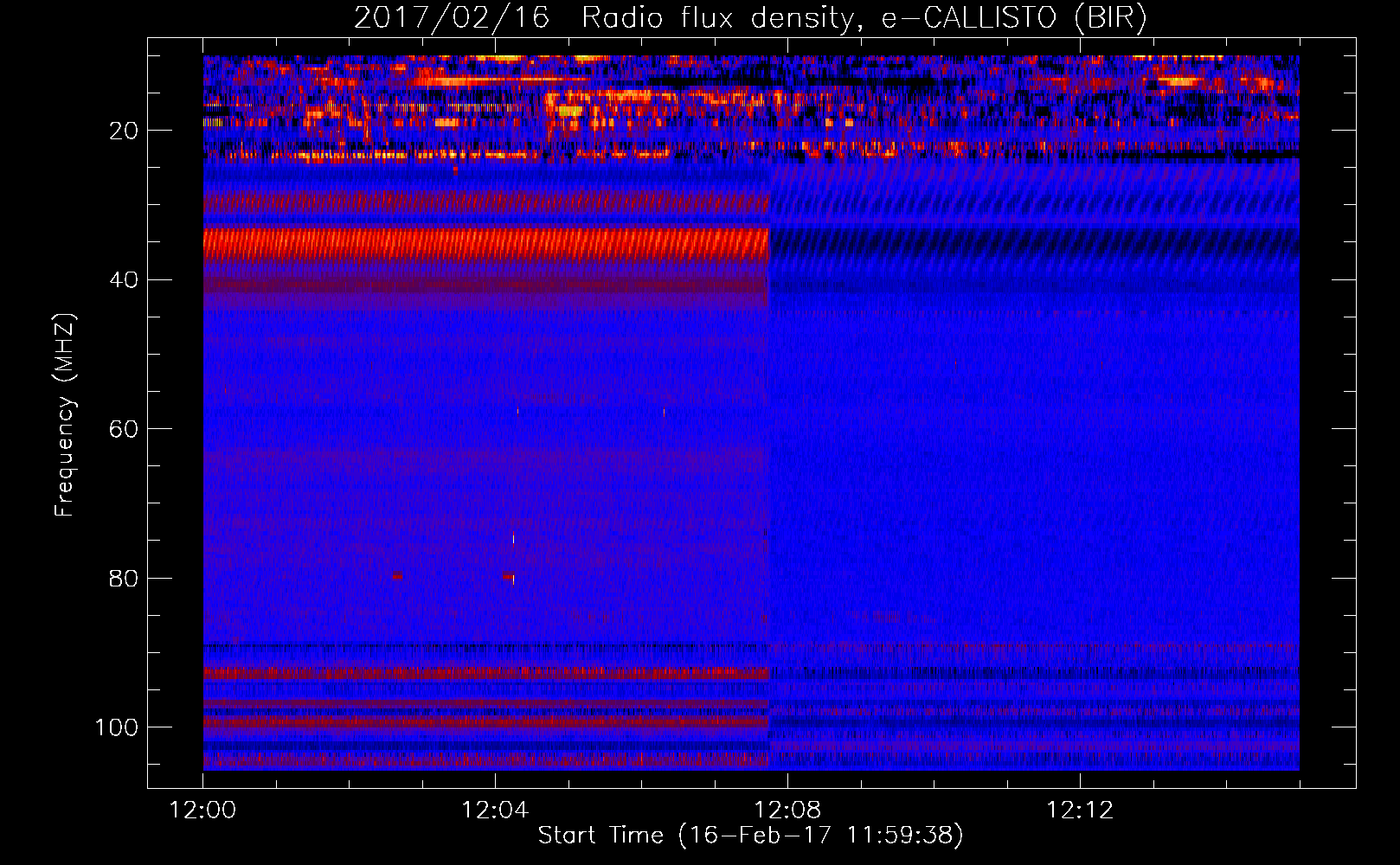Click the 12:08 time tick label

787,811
